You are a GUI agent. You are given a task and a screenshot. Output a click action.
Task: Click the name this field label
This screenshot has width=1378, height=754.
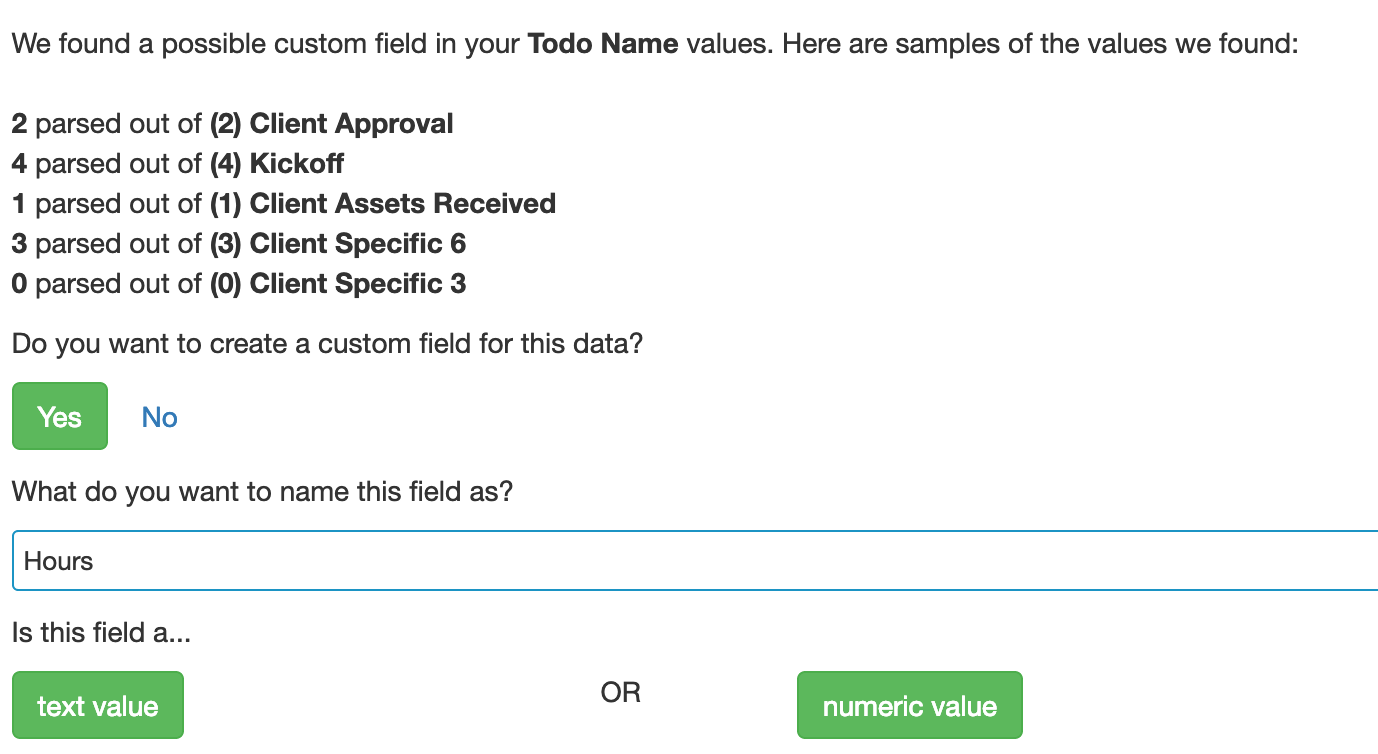coord(262,492)
